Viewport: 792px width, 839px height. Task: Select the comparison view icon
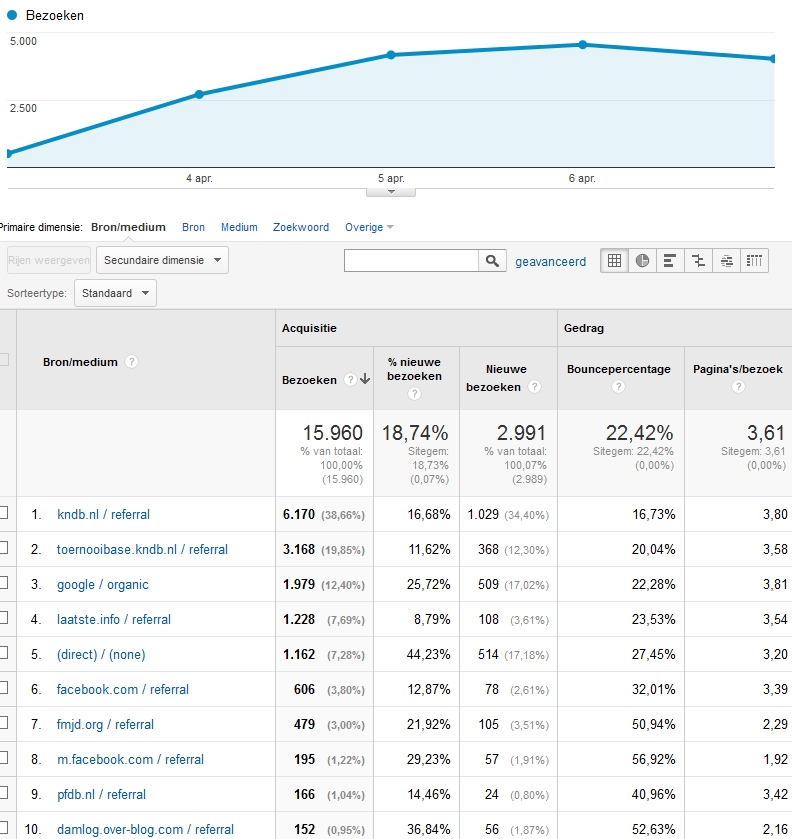click(698, 261)
